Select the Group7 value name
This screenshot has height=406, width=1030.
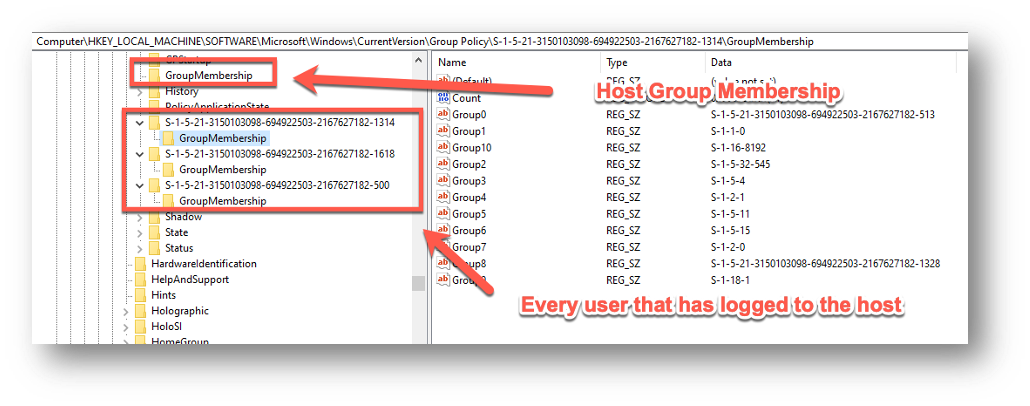(469, 247)
